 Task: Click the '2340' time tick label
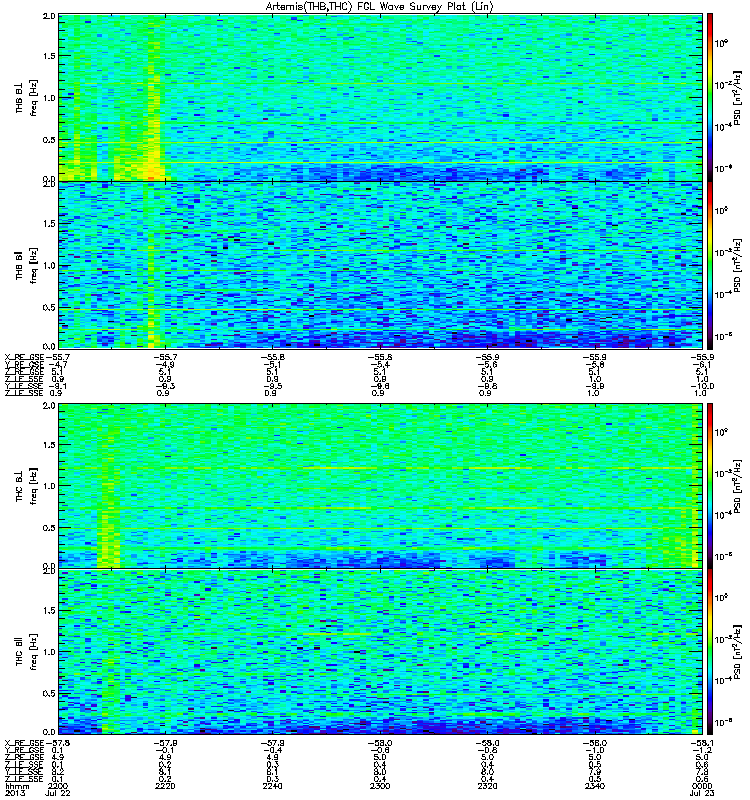[595, 786]
